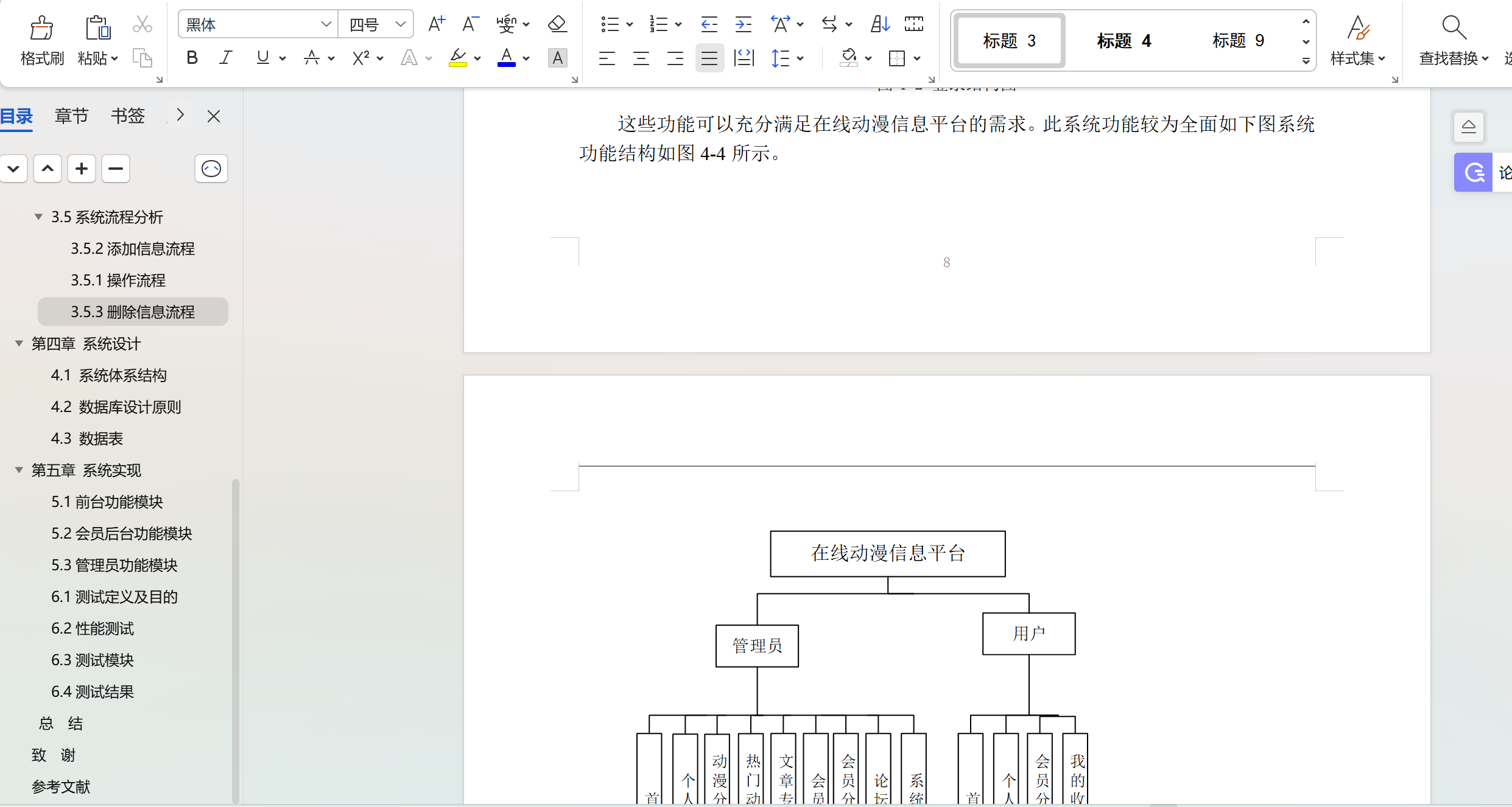
Task: Click the borders icon
Action: (x=897, y=58)
